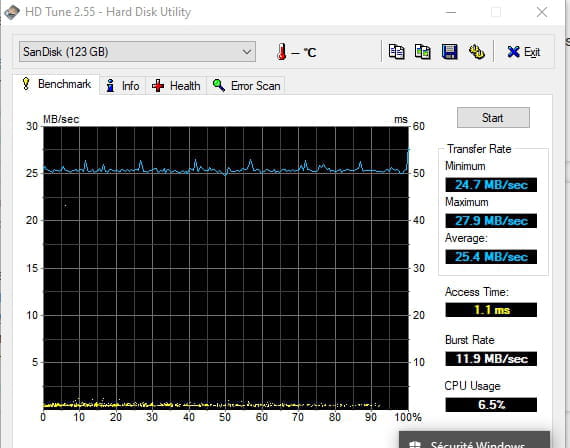
Task: Click the blue X Exit icon
Action: tap(513, 52)
